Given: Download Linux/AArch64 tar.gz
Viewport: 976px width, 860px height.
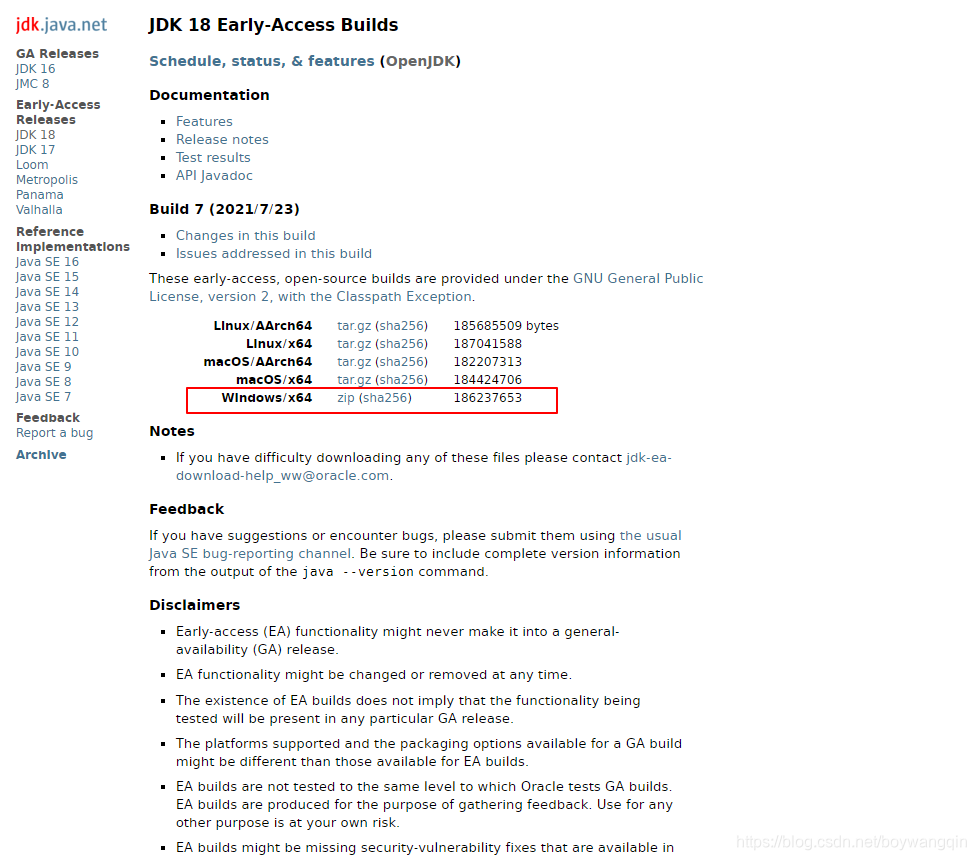Looking at the screenshot, I should click(354, 325).
